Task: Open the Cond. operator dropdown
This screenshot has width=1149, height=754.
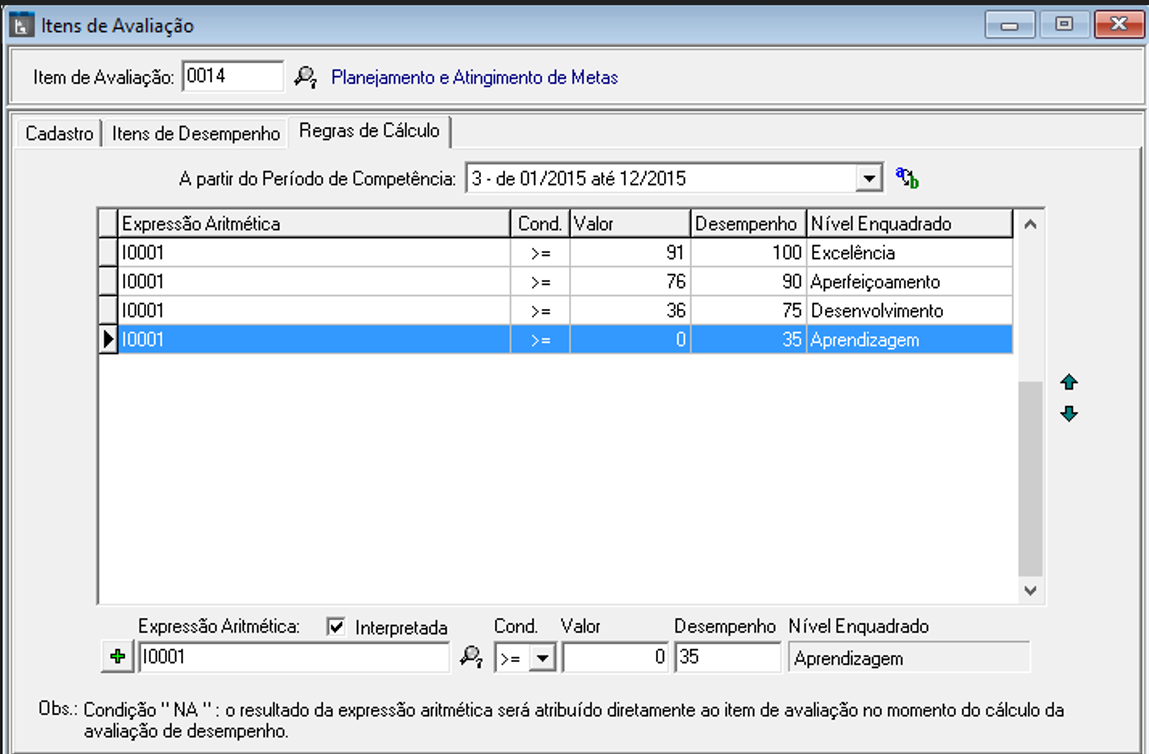Action: [x=542, y=658]
